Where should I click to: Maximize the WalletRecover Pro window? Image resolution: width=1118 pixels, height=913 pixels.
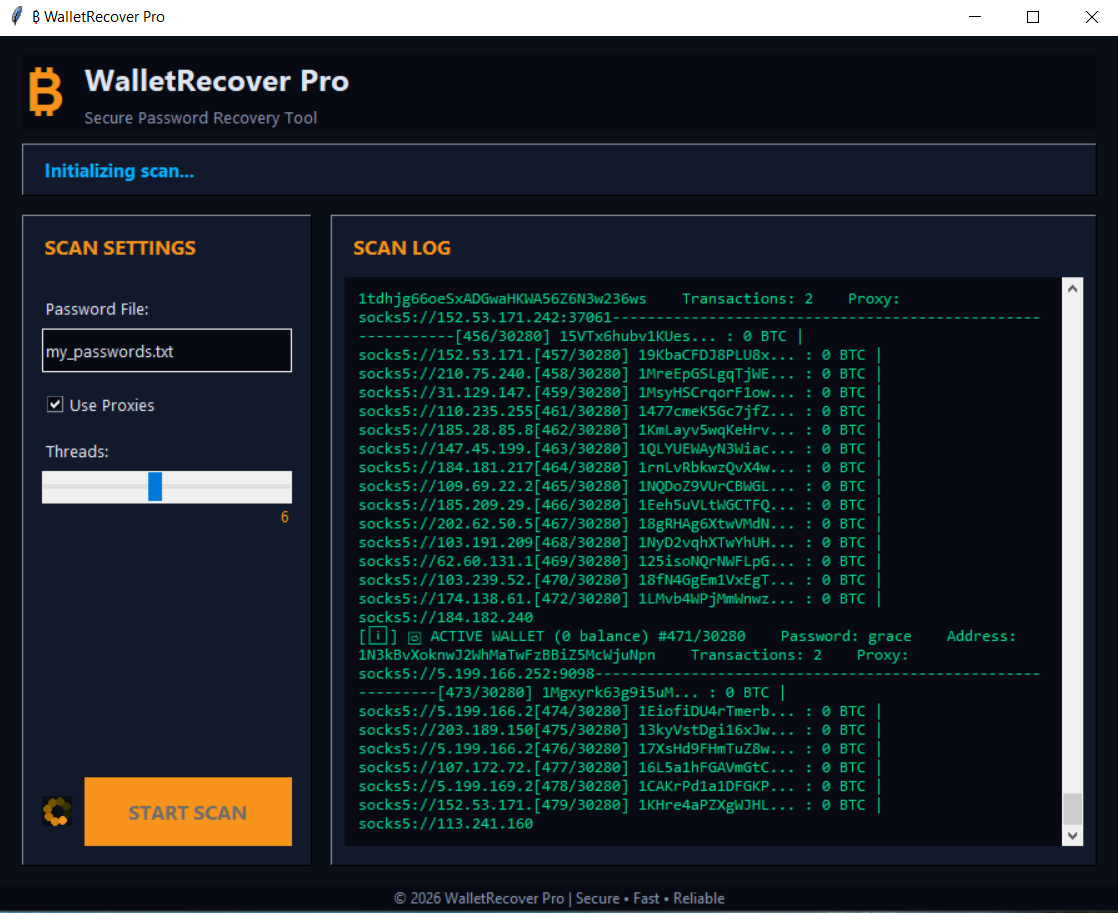click(1033, 17)
